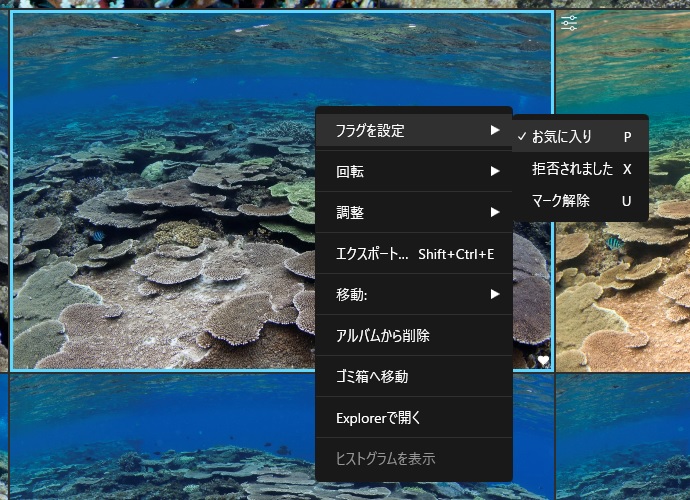
Task: Toggle the checked お気に入り flag option
Action: 580,136
